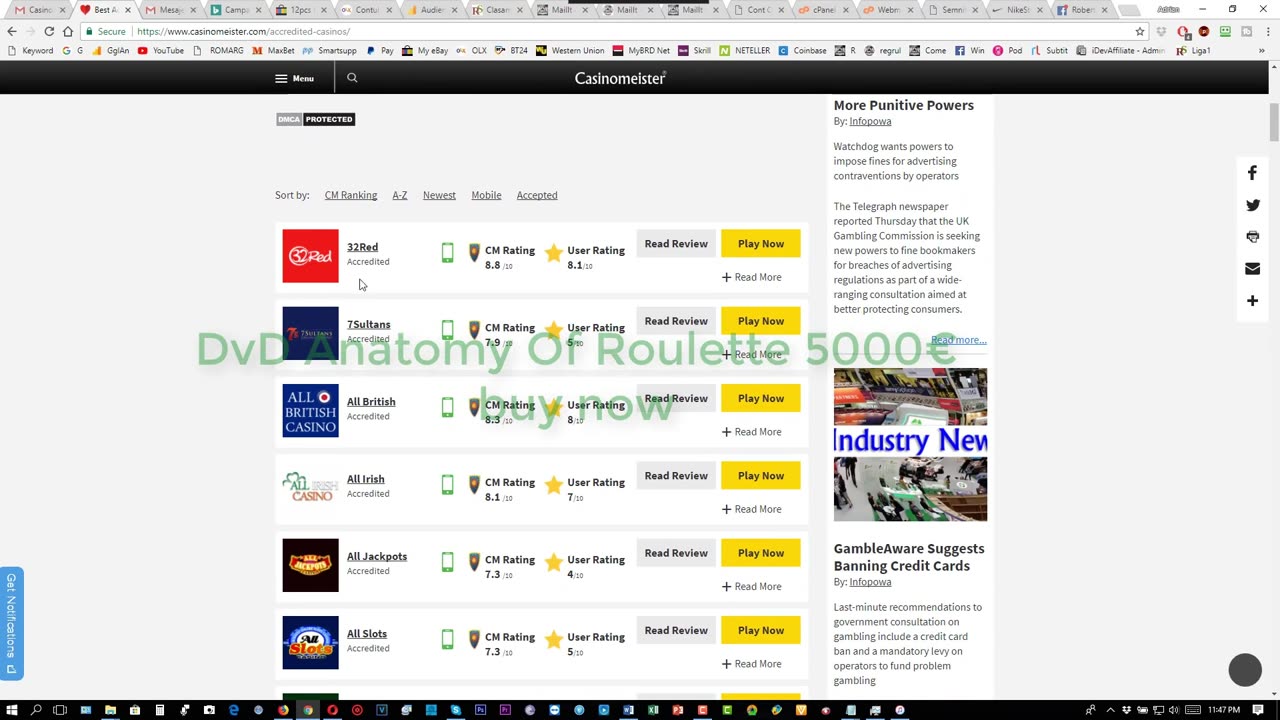The width and height of the screenshot is (1280, 720).
Task: Click Play Now for All Irish
Action: [x=761, y=476]
